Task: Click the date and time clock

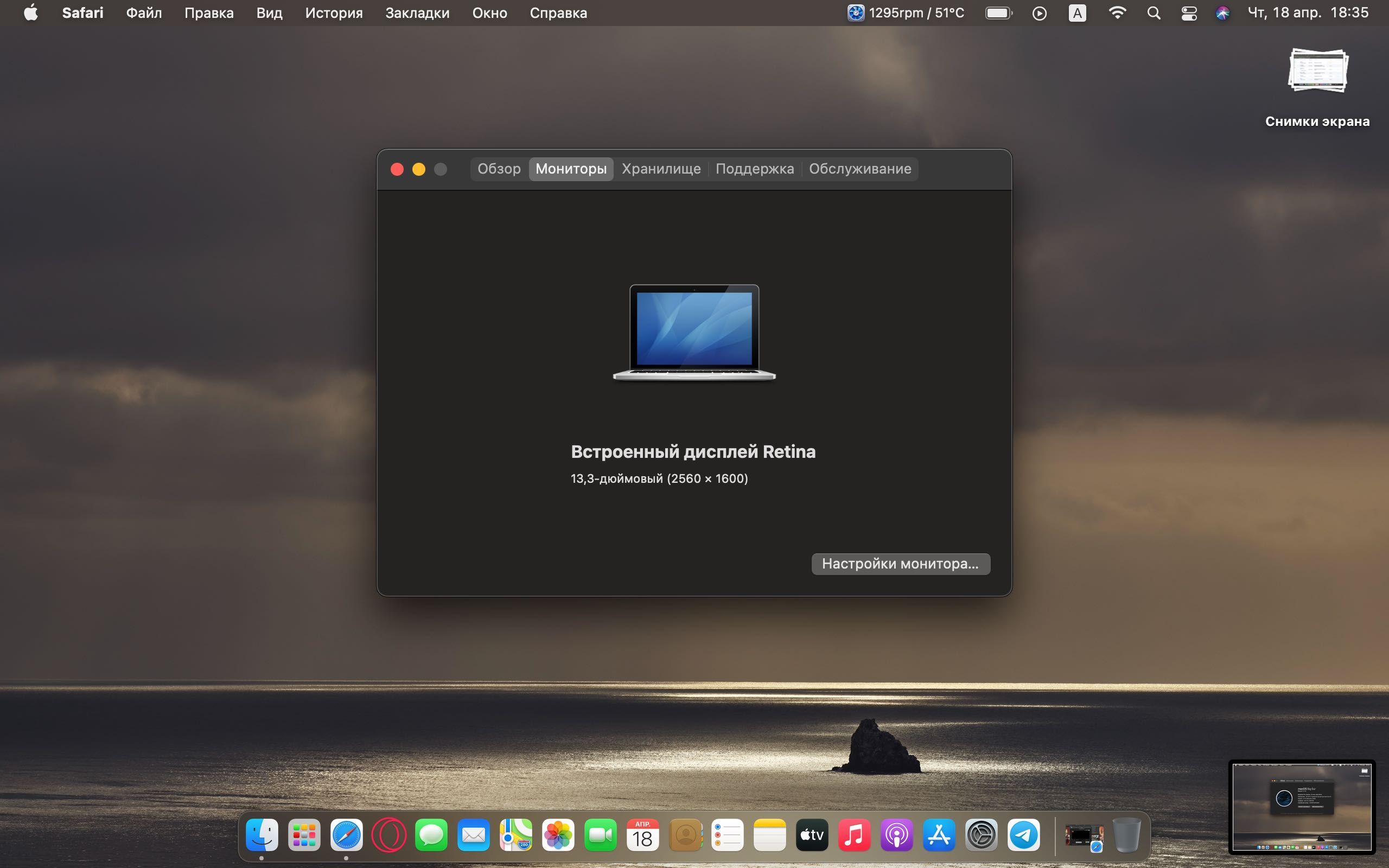Action: pos(1308,12)
